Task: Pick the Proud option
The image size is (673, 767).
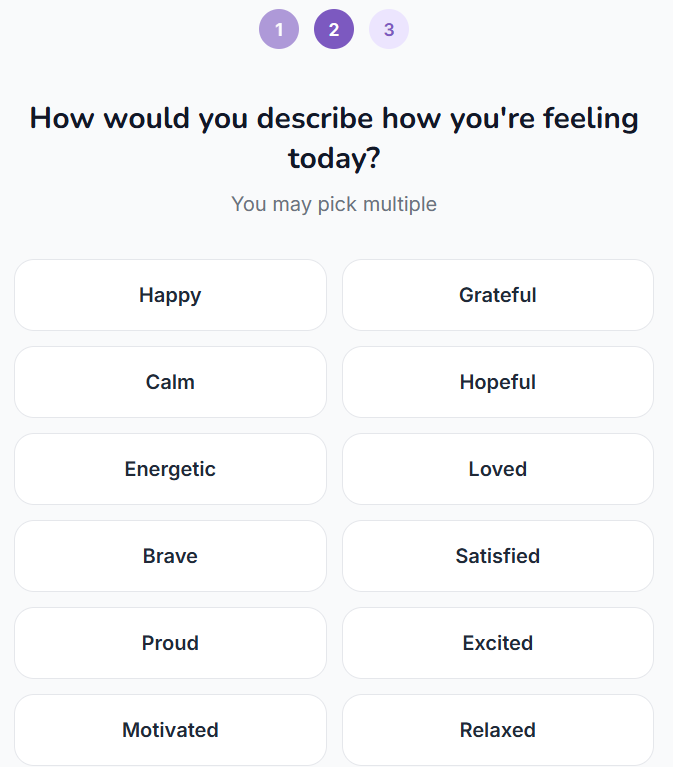Action: point(170,643)
